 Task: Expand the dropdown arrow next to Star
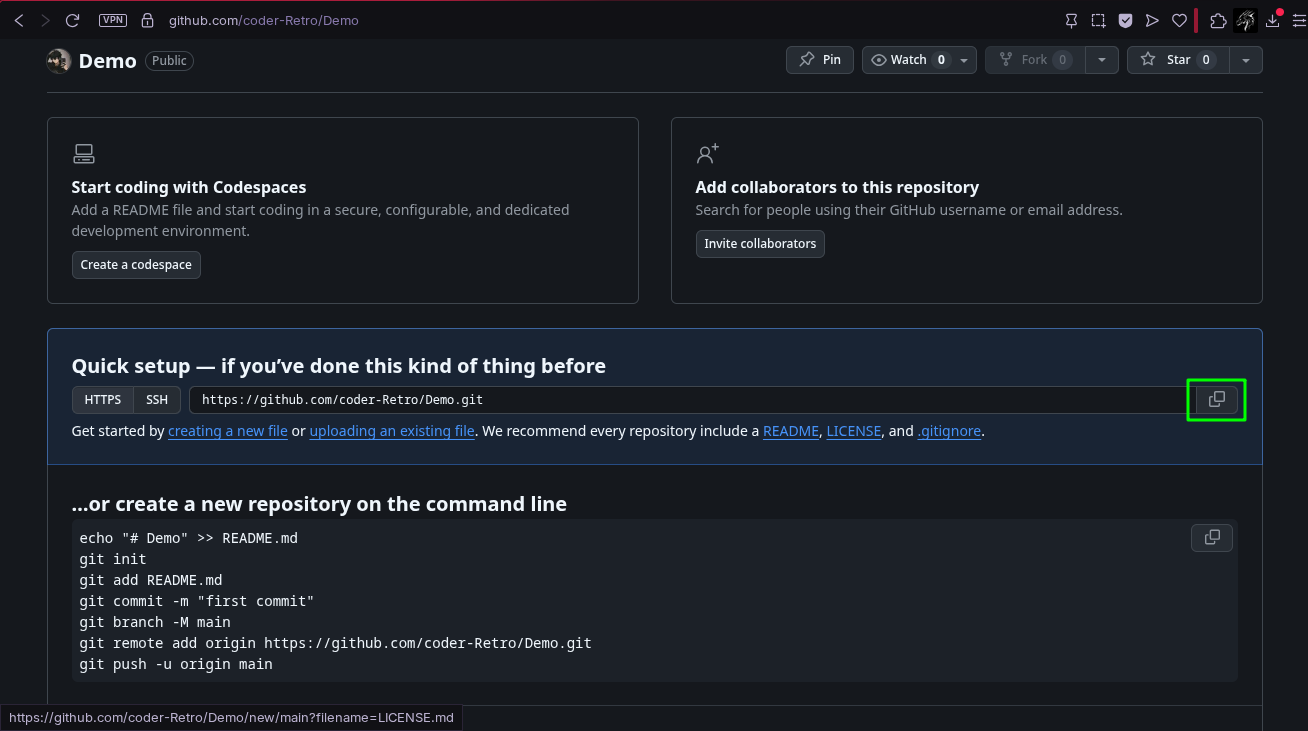click(1245, 60)
